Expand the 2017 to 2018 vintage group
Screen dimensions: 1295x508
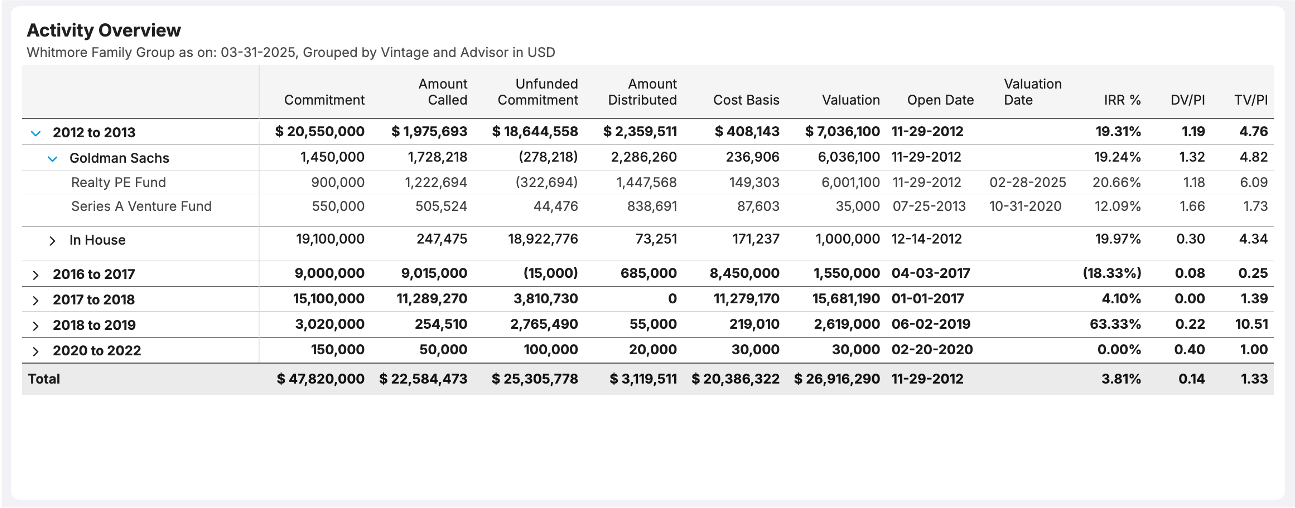[x=36, y=299]
